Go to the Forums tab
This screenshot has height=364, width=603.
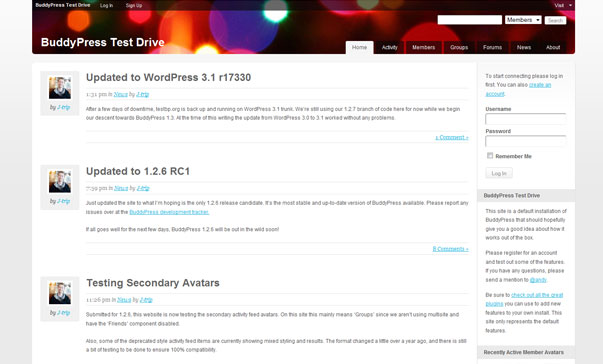pyautogui.click(x=492, y=48)
